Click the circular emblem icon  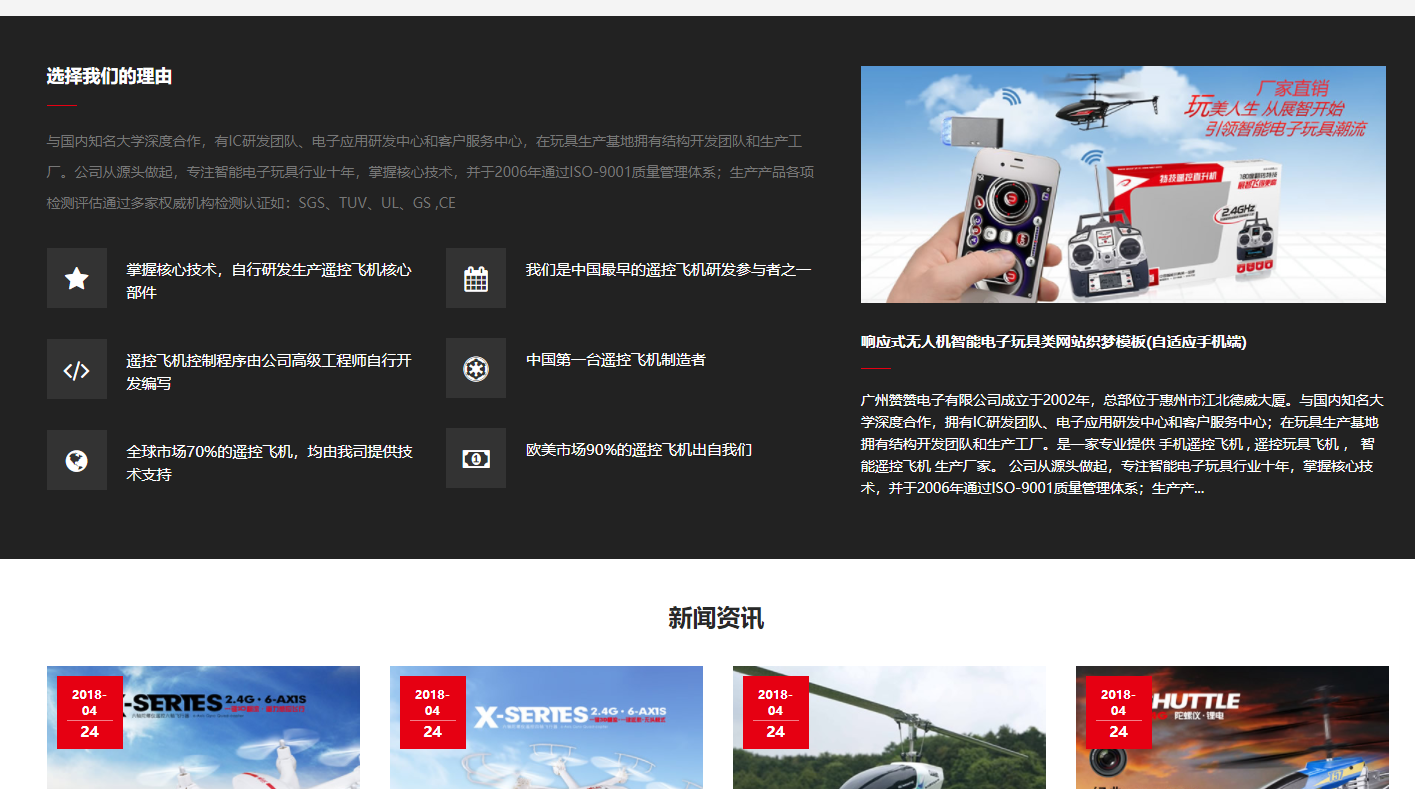[475, 369]
